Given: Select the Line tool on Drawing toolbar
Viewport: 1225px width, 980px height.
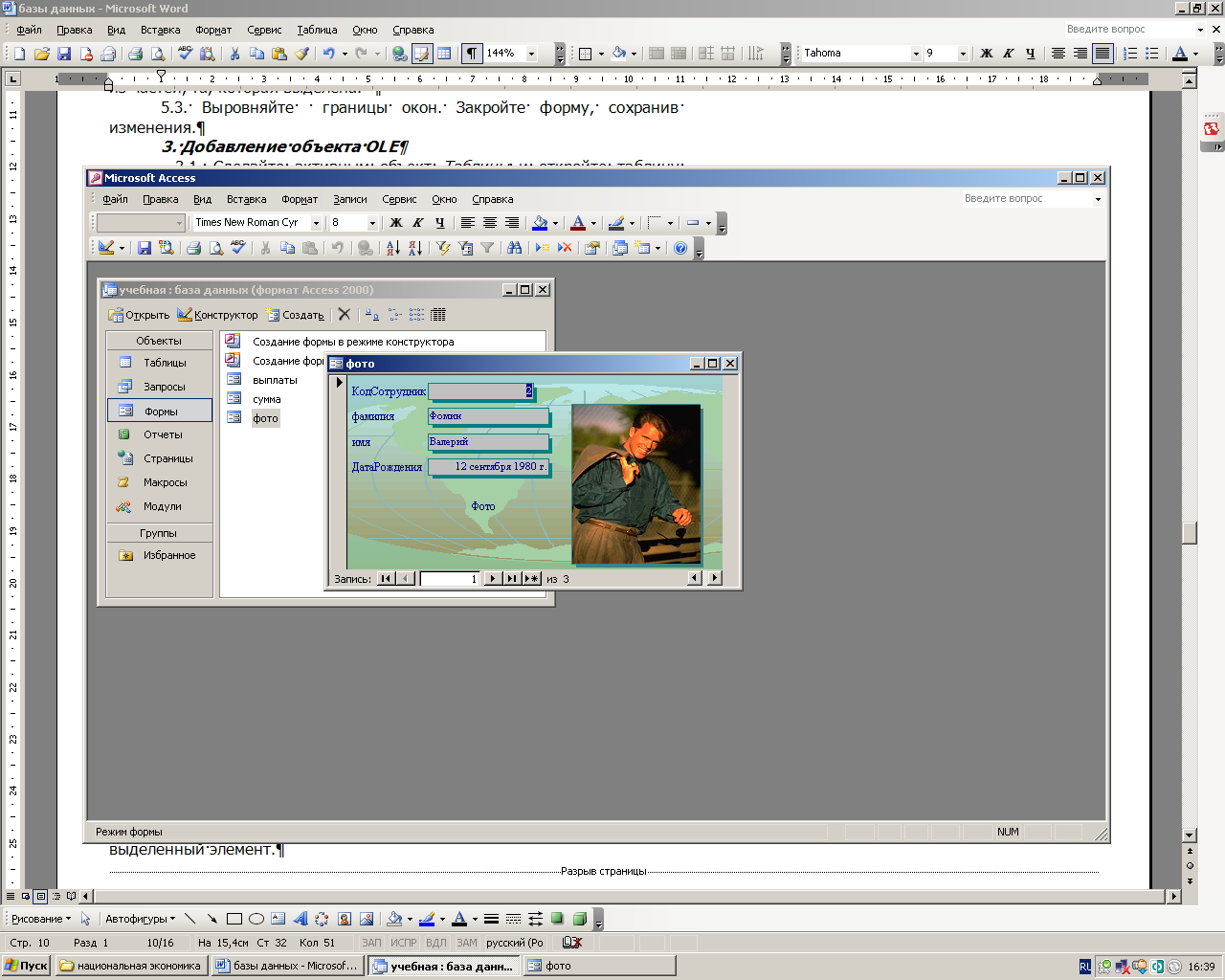Looking at the screenshot, I should 189,919.
